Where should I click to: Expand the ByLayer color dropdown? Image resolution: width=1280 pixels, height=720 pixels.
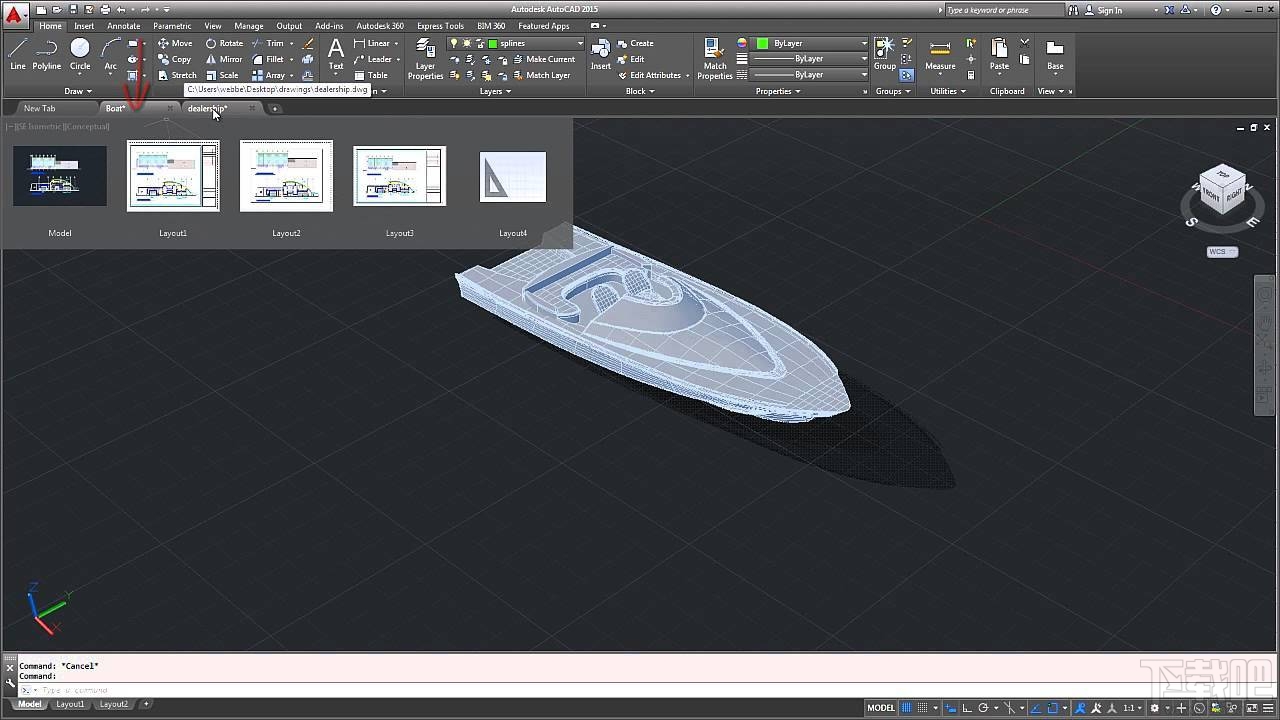tap(864, 43)
